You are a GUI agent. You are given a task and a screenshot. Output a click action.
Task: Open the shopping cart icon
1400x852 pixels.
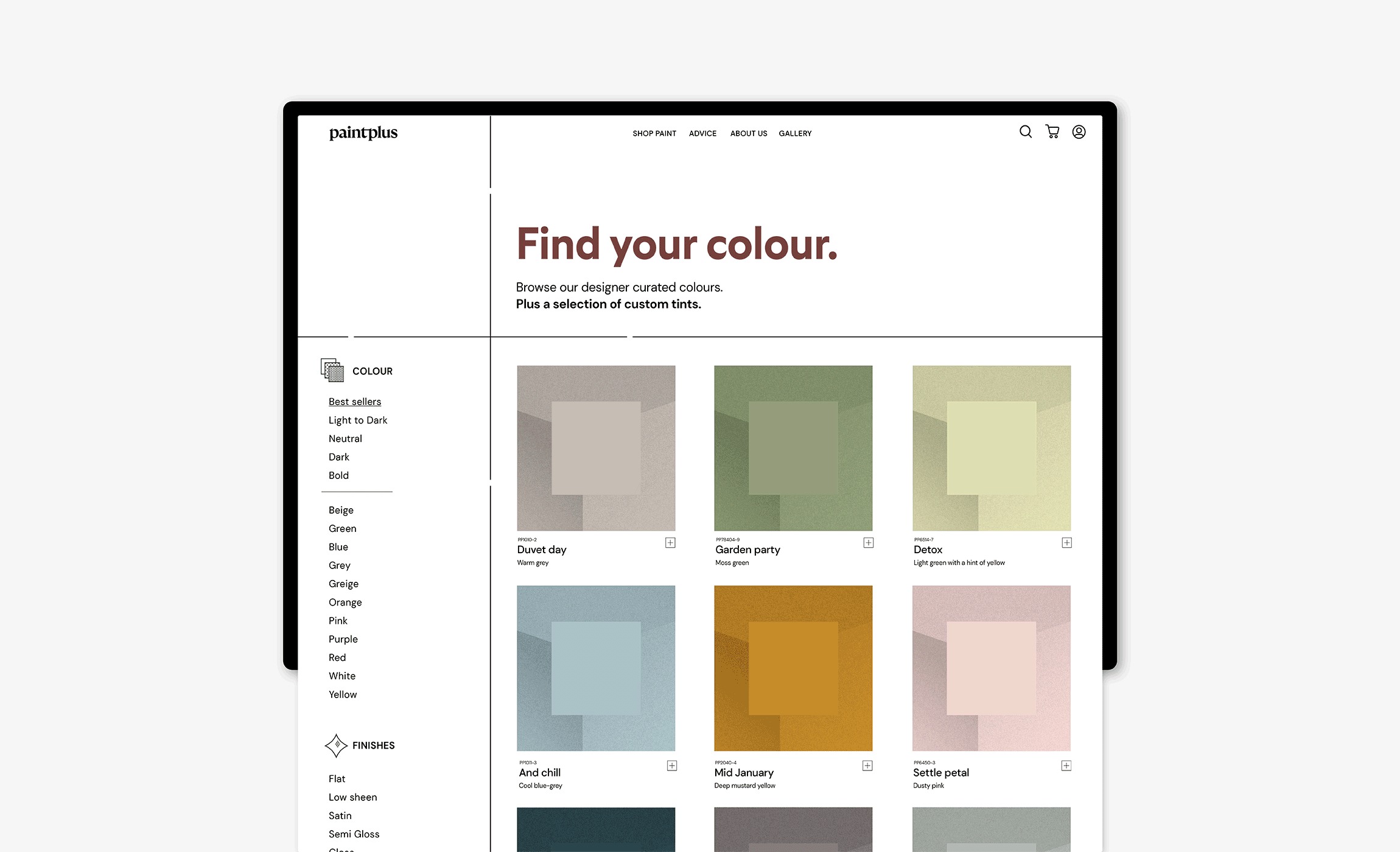click(x=1052, y=132)
